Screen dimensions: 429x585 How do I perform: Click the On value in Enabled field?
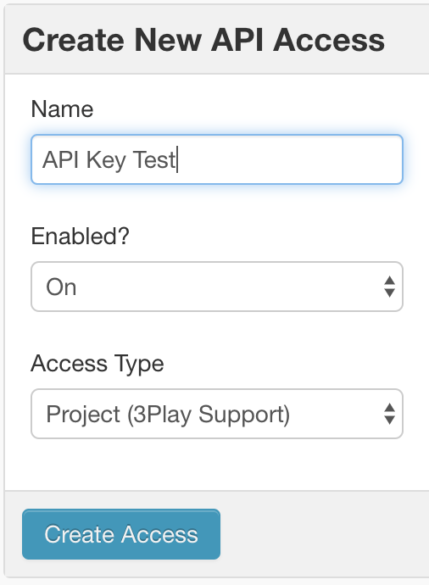coord(61,287)
